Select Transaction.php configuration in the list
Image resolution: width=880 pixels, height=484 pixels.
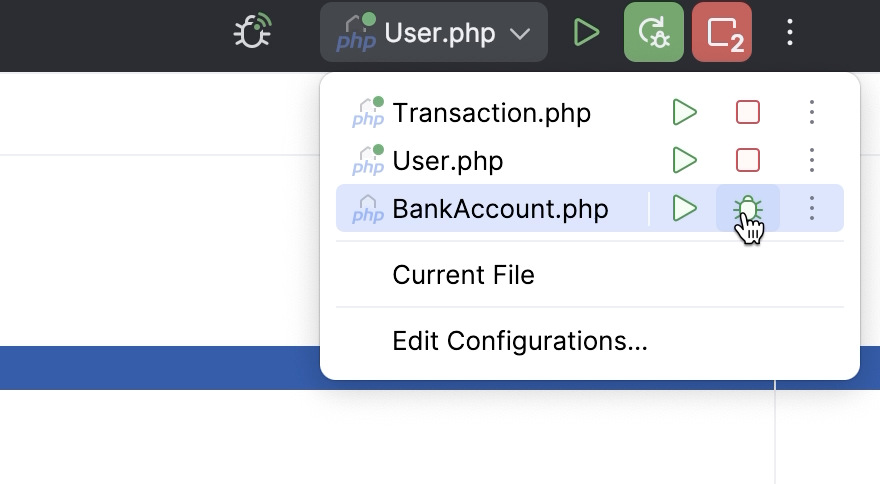point(491,113)
